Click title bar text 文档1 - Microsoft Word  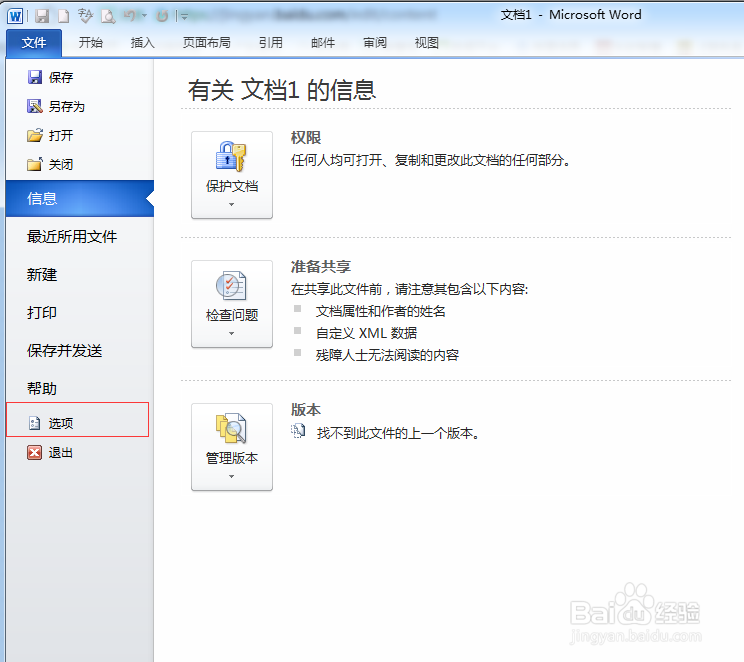(x=571, y=15)
